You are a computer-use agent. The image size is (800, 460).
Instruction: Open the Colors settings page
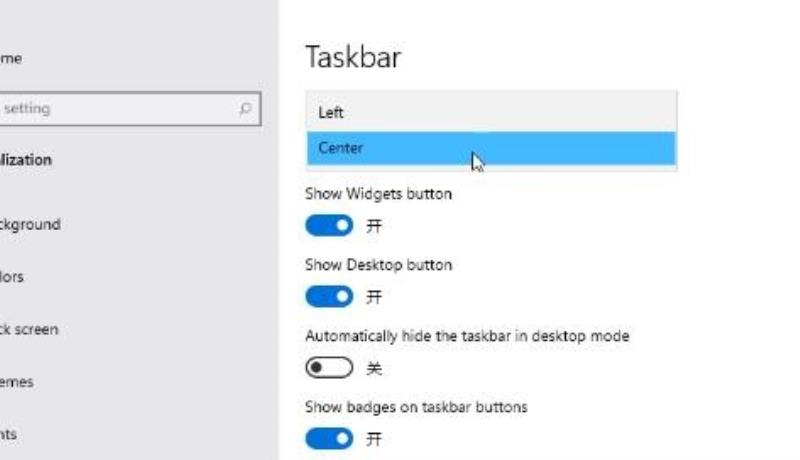click(12, 277)
